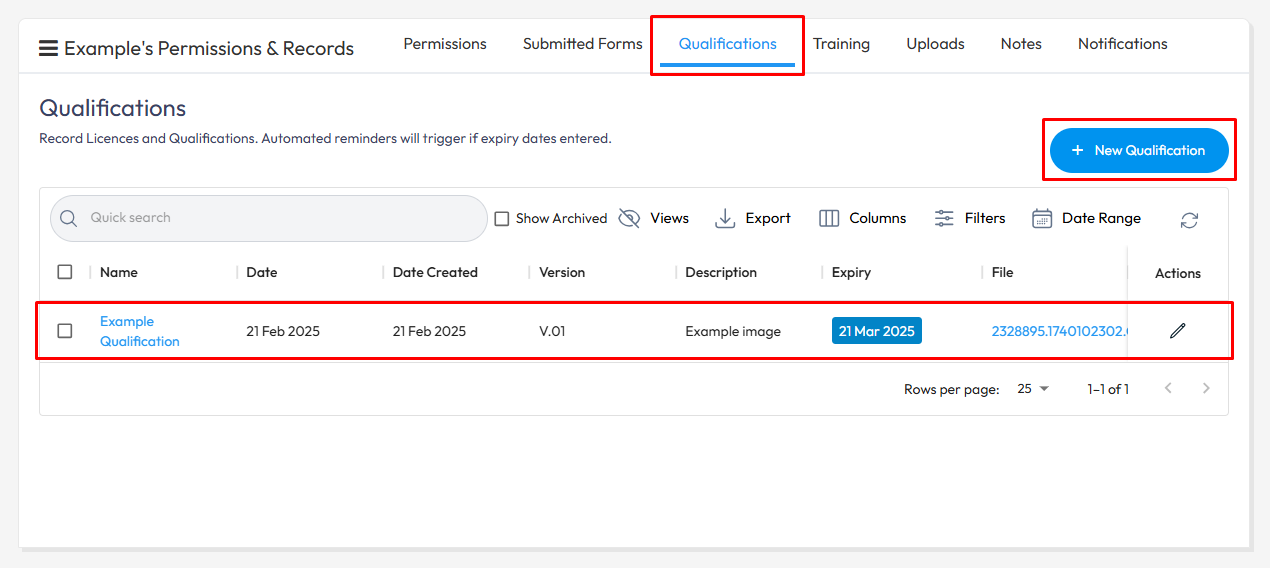Open the Rows per page dropdown
Viewport: 1270px width, 568px height.
1034,388
